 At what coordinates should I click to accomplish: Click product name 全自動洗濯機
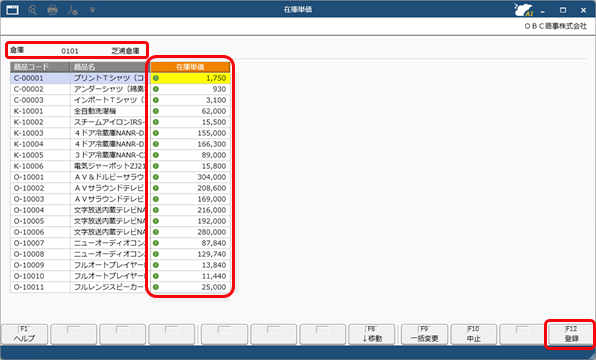click(95, 111)
